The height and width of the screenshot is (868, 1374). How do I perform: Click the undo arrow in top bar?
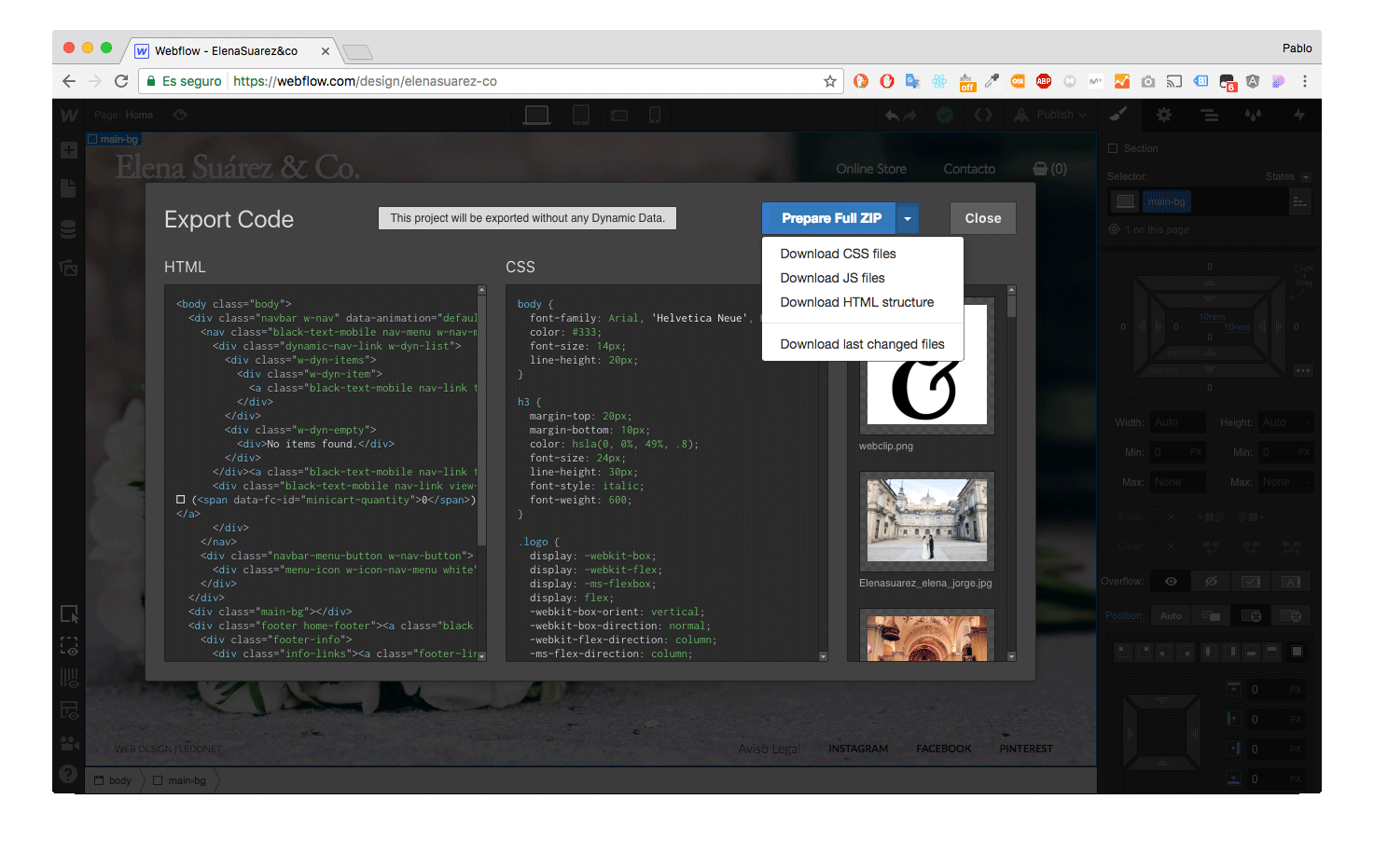(892, 115)
